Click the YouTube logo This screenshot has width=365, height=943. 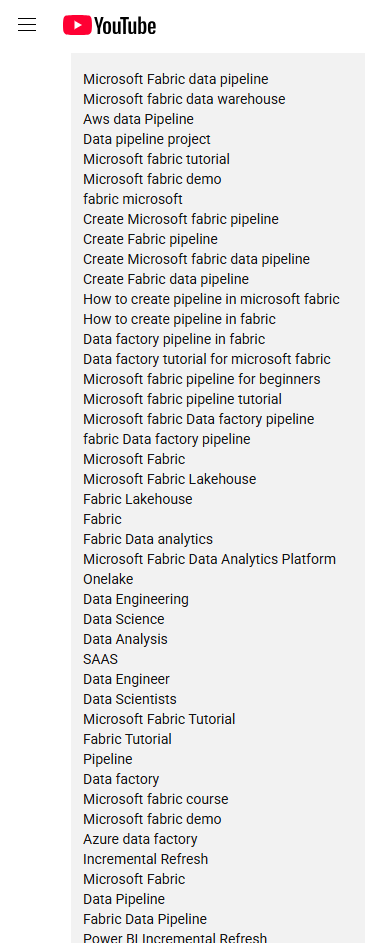(x=109, y=25)
